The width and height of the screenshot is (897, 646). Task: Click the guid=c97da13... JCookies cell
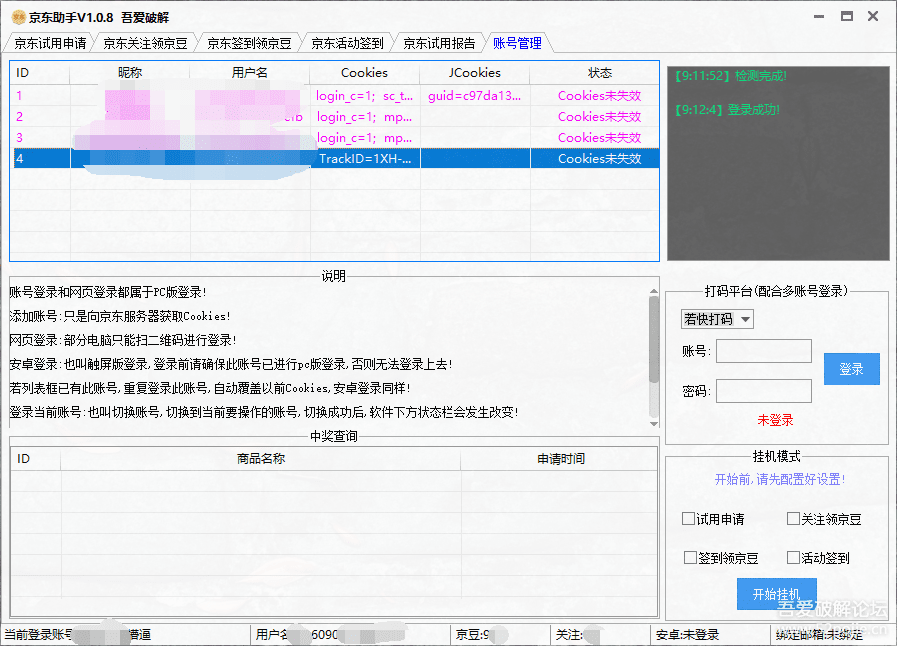(475, 96)
